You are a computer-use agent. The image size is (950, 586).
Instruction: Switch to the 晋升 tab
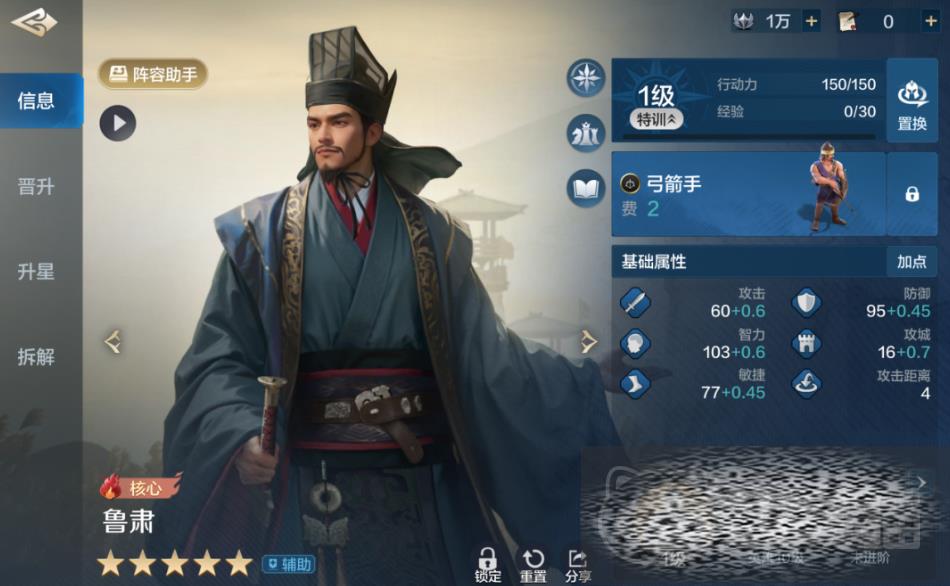pos(36,187)
